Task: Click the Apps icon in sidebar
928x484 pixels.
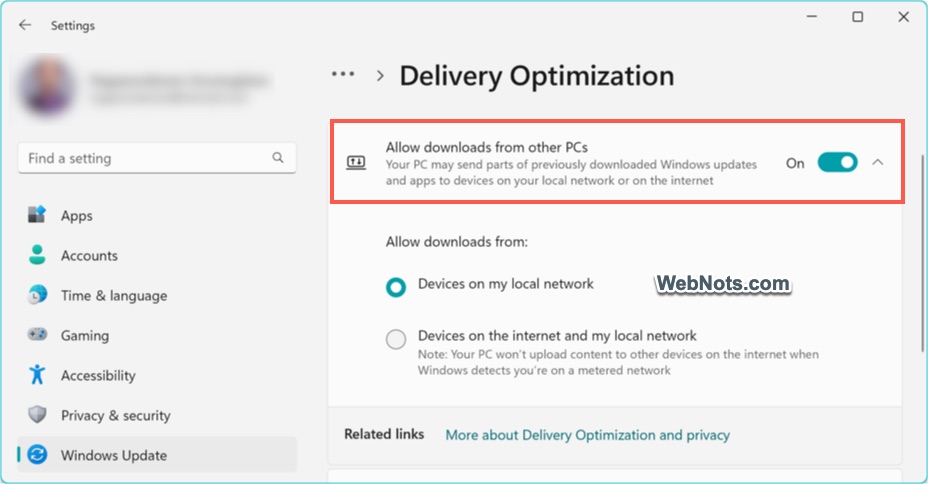Action: 38,215
